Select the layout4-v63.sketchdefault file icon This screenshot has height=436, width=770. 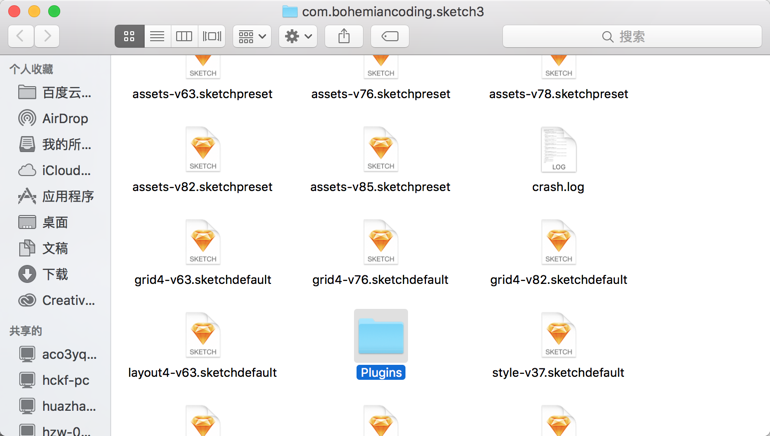pyautogui.click(x=203, y=335)
